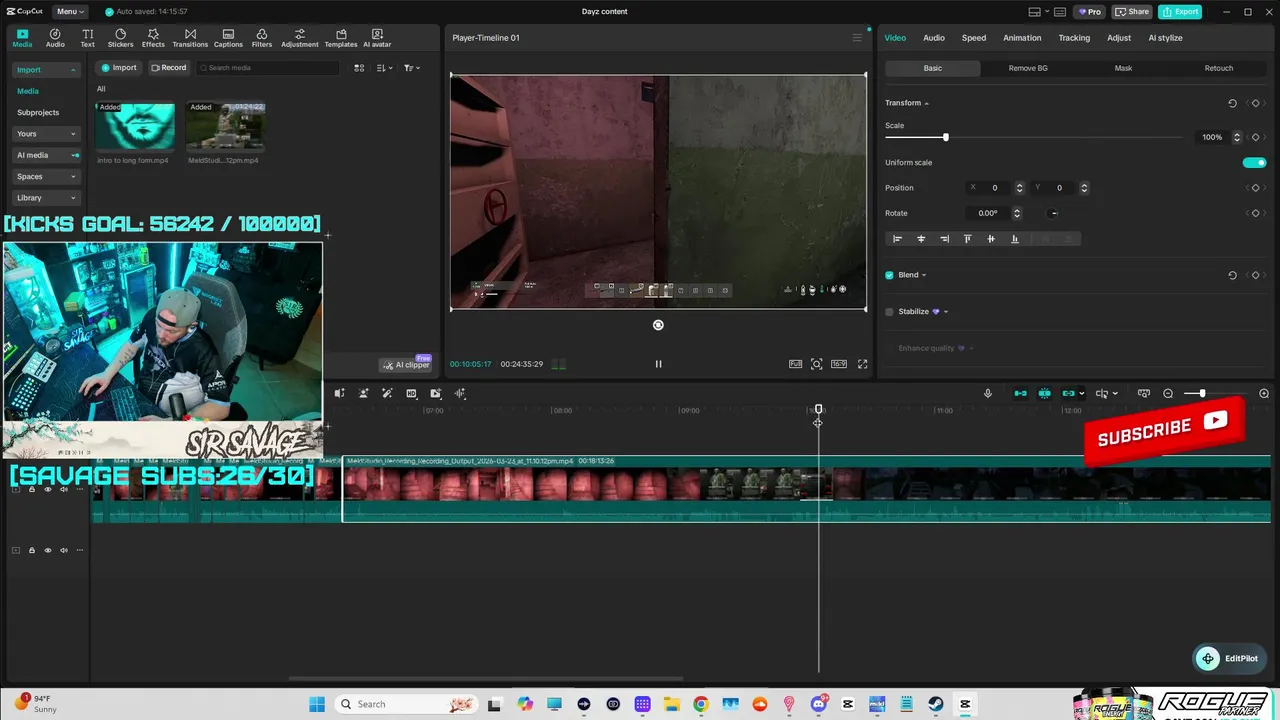Viewport: 1280px width, 720px height.
Task: Align clip to the left edge
Action: point(897,239)
